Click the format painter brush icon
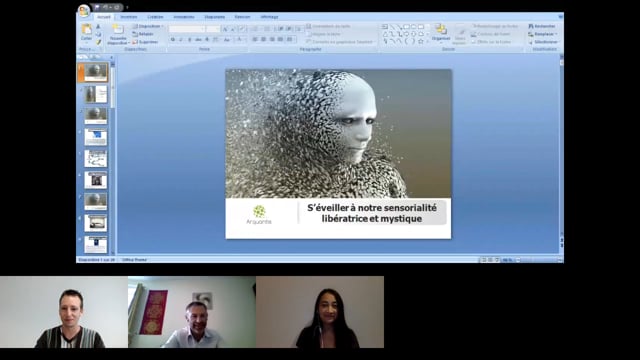The width and height of the screenshot is (640, 360). pyautogui.click(x=98, y=42)
